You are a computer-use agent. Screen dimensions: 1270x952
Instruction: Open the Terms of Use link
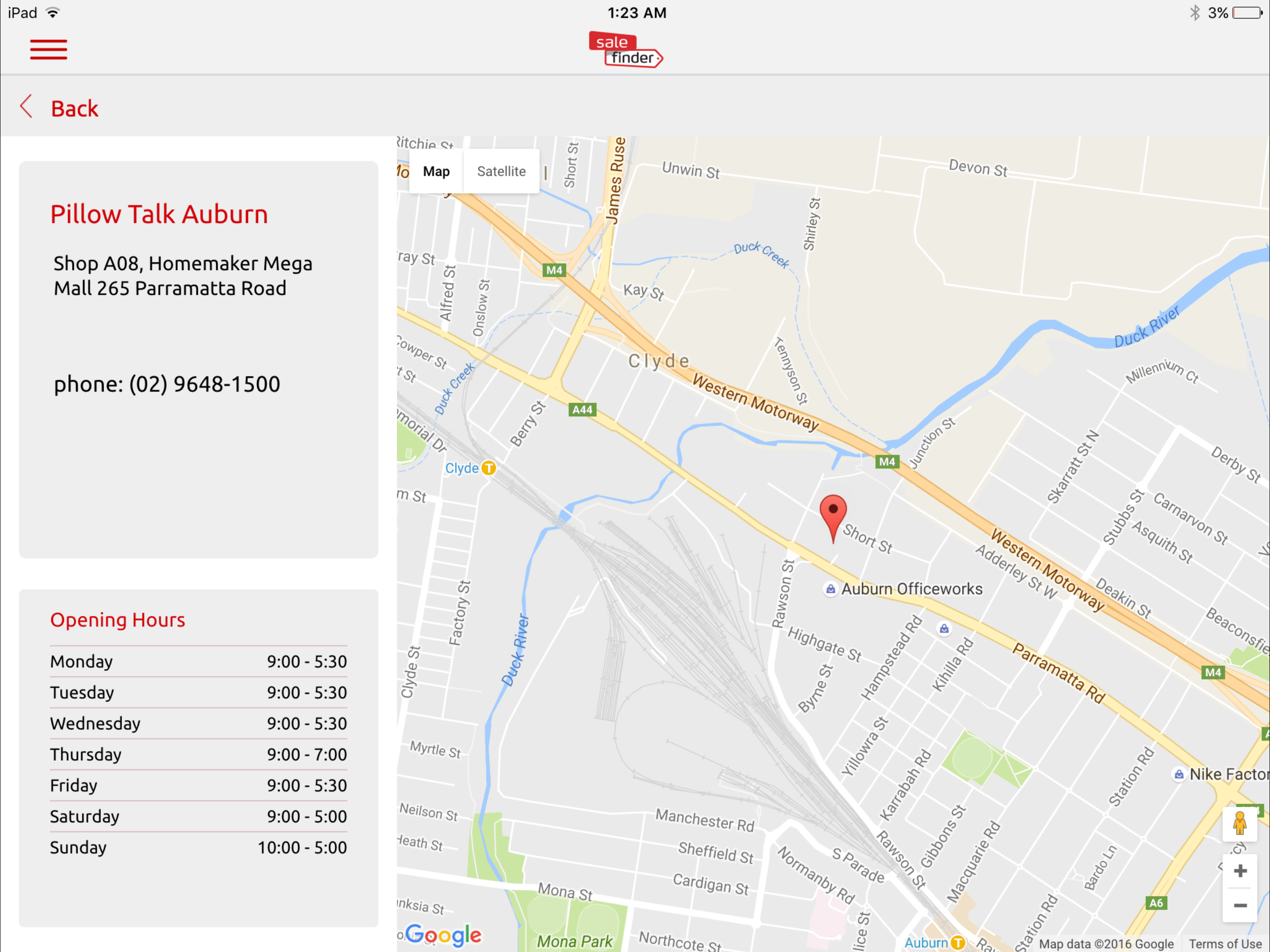click(x=1224, y=943)
